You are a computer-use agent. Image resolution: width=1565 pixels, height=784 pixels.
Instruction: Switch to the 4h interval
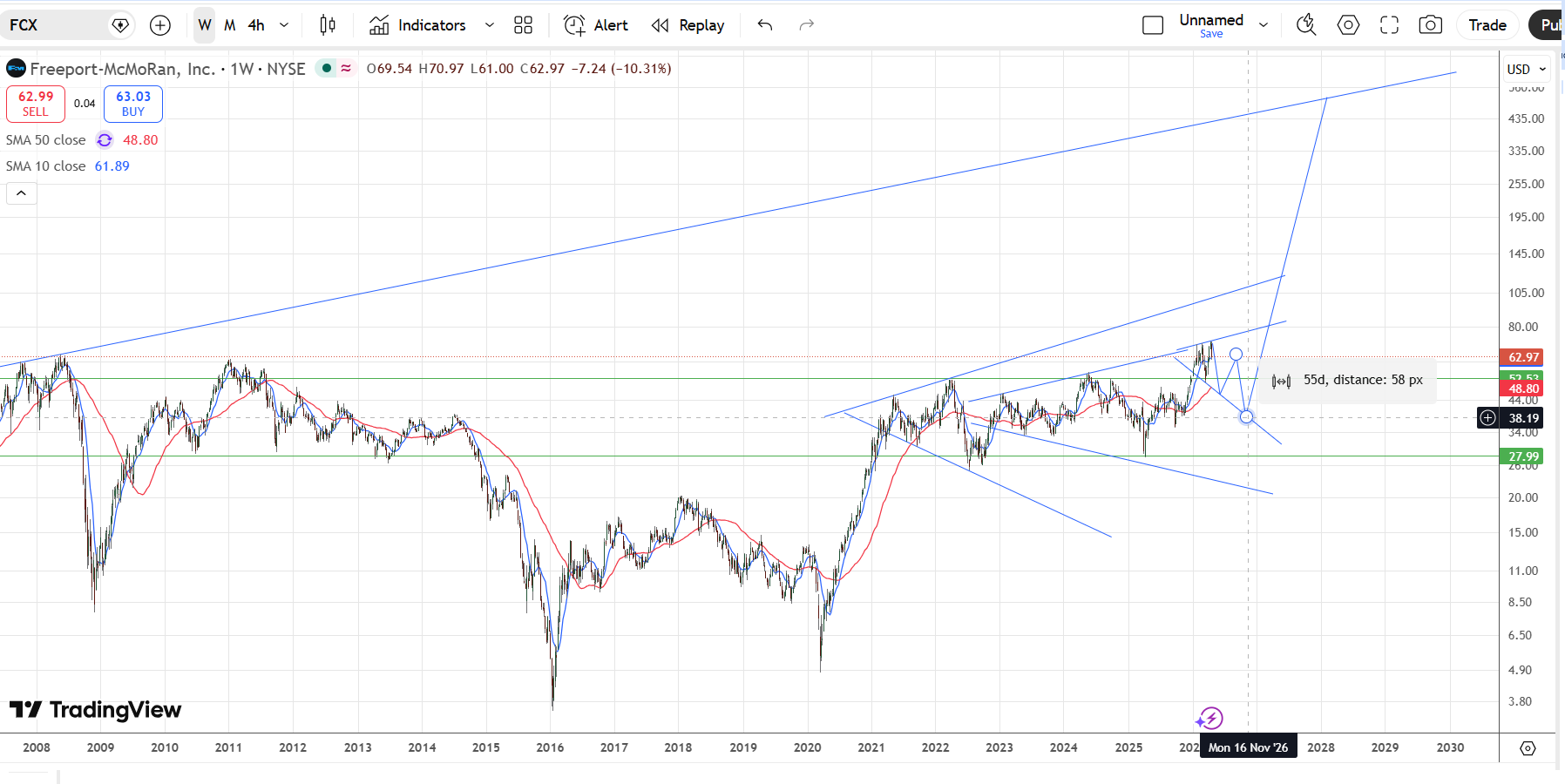click(256, 25)
